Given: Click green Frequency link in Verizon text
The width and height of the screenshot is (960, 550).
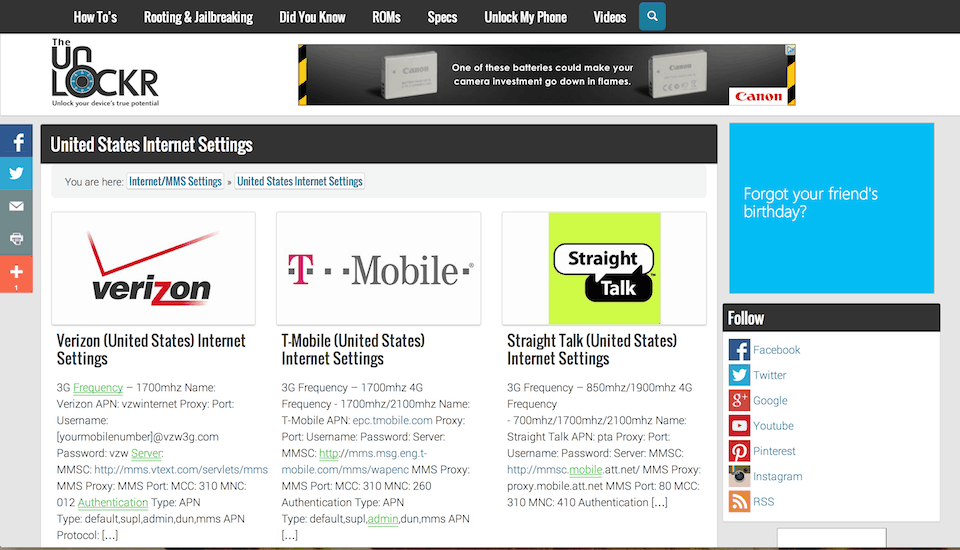Looking at the screenshot, I should click(x=98, y=388).
